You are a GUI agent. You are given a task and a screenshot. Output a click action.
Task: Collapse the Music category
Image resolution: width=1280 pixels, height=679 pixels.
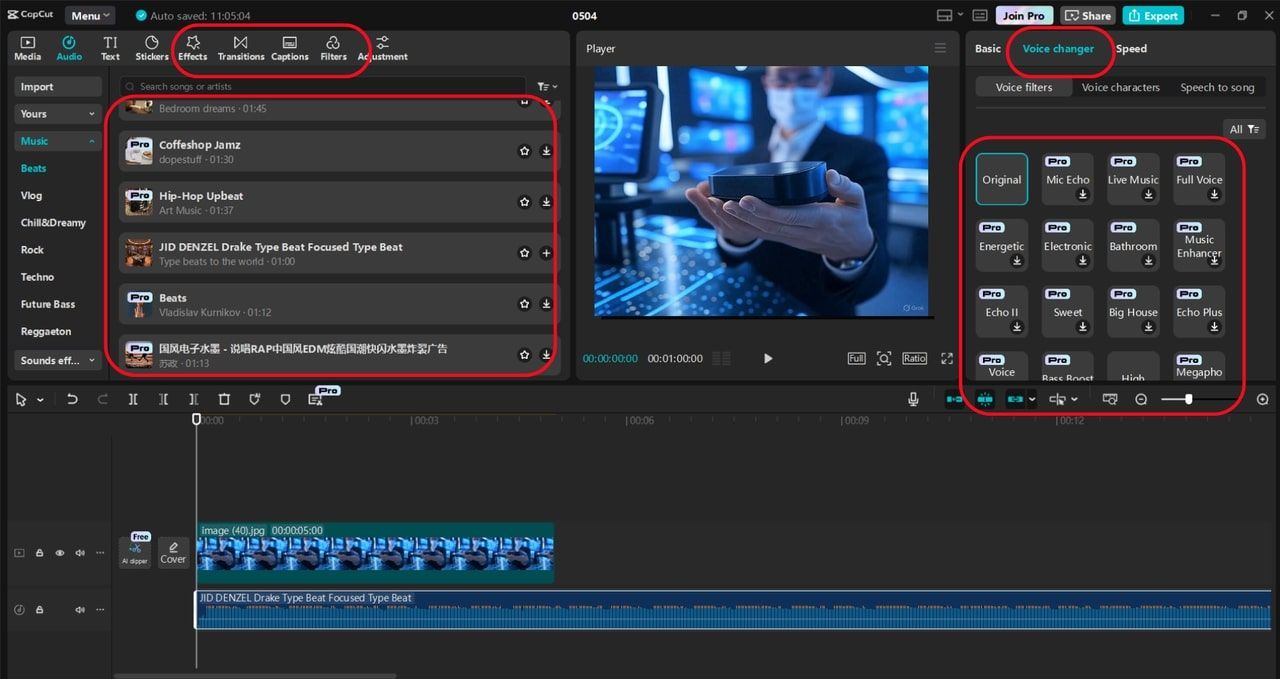point(60,141)
